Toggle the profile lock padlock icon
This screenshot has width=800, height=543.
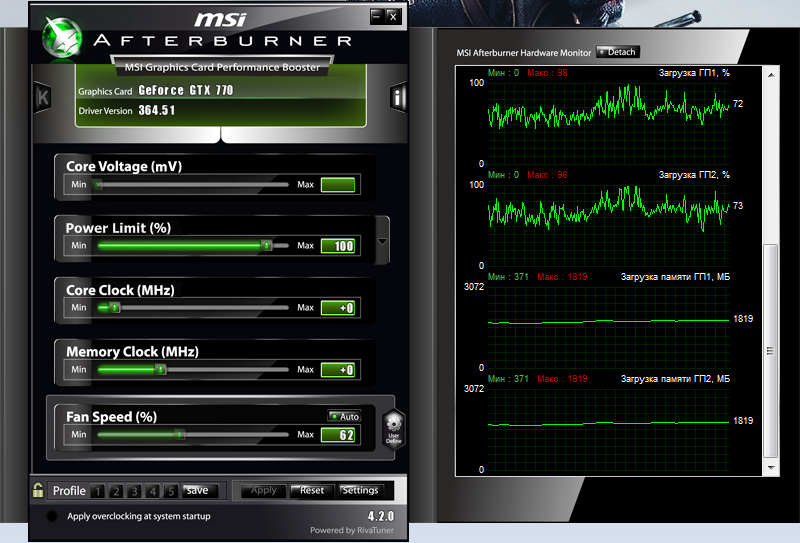click(38, 490)
